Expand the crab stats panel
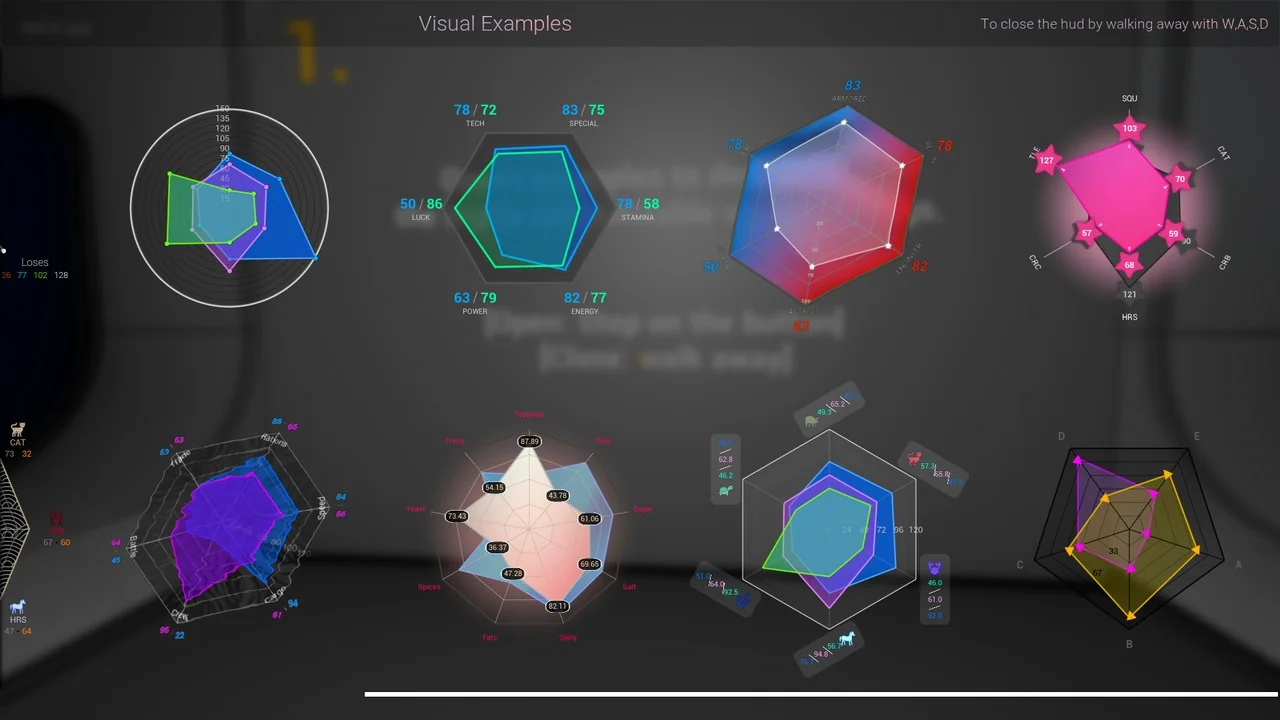 coord(934,588)
